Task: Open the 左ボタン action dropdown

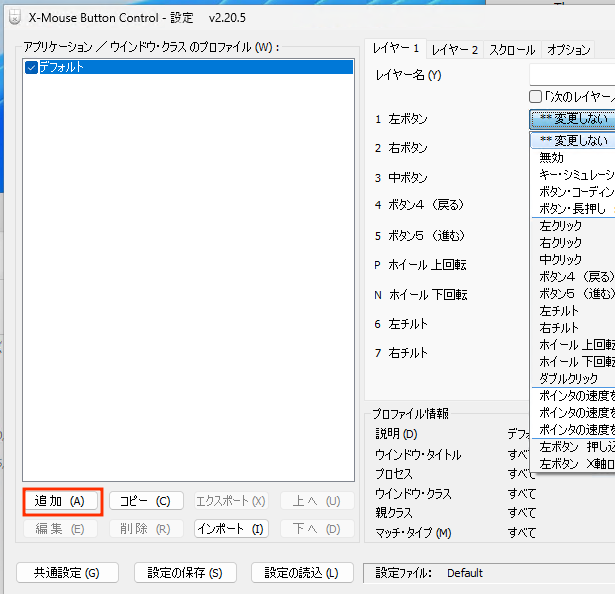Action: click(x=572, y=119)
